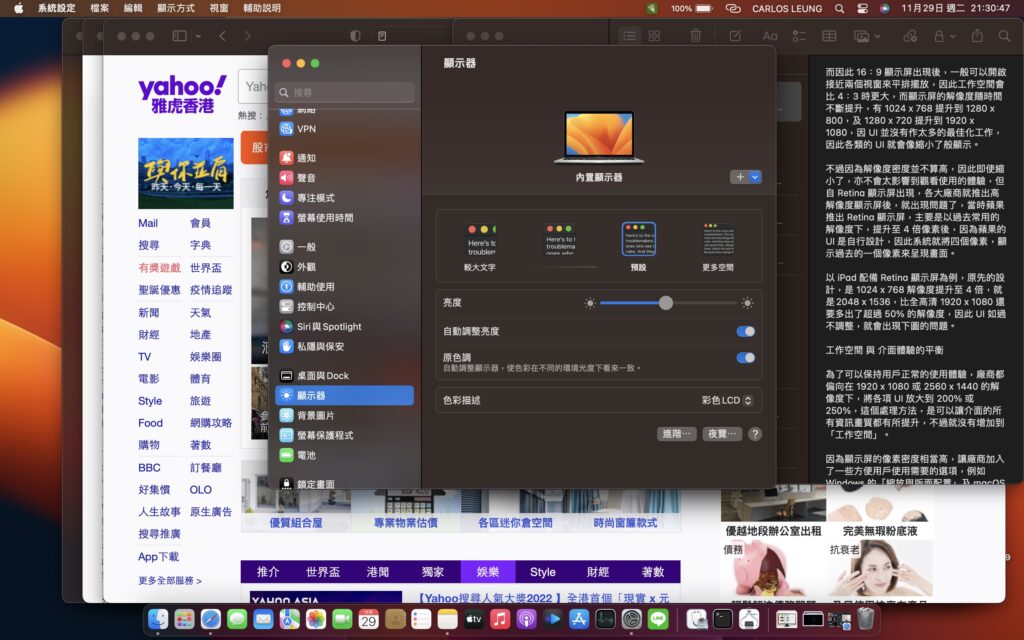Open 螢幕使用時間 (Screen Time) in the sidebar
1024x640 pixels.
pyautogui.click(x=344, y=217)
